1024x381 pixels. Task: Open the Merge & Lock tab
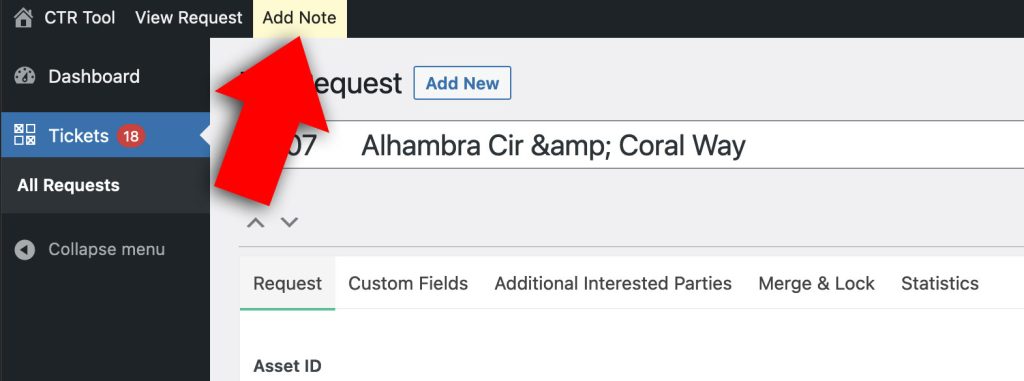click(x=816, y=284)
